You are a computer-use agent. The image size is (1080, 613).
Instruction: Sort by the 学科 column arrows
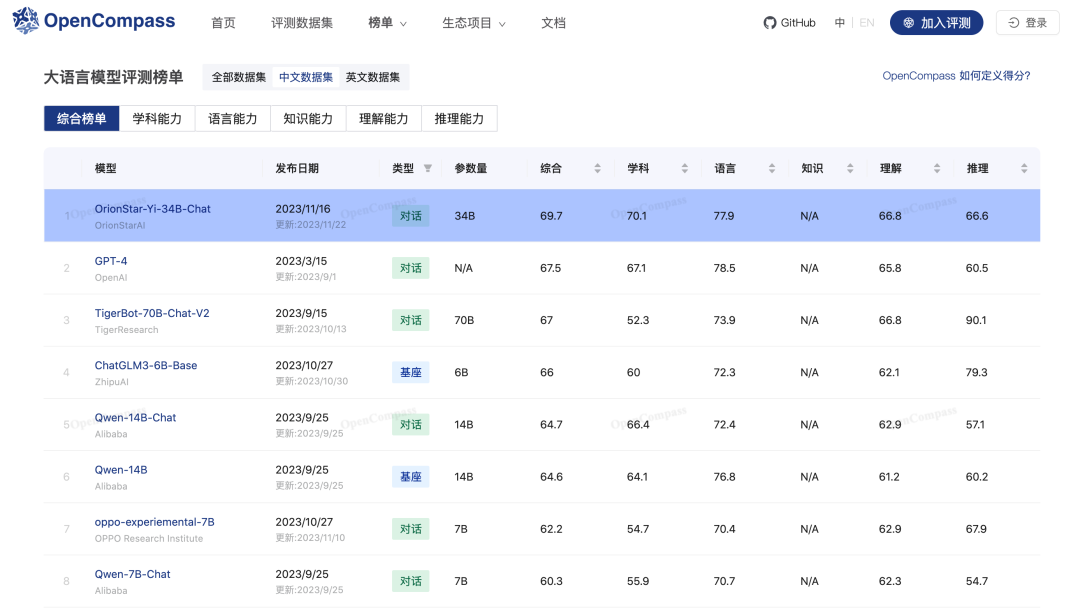click(685, 168)
